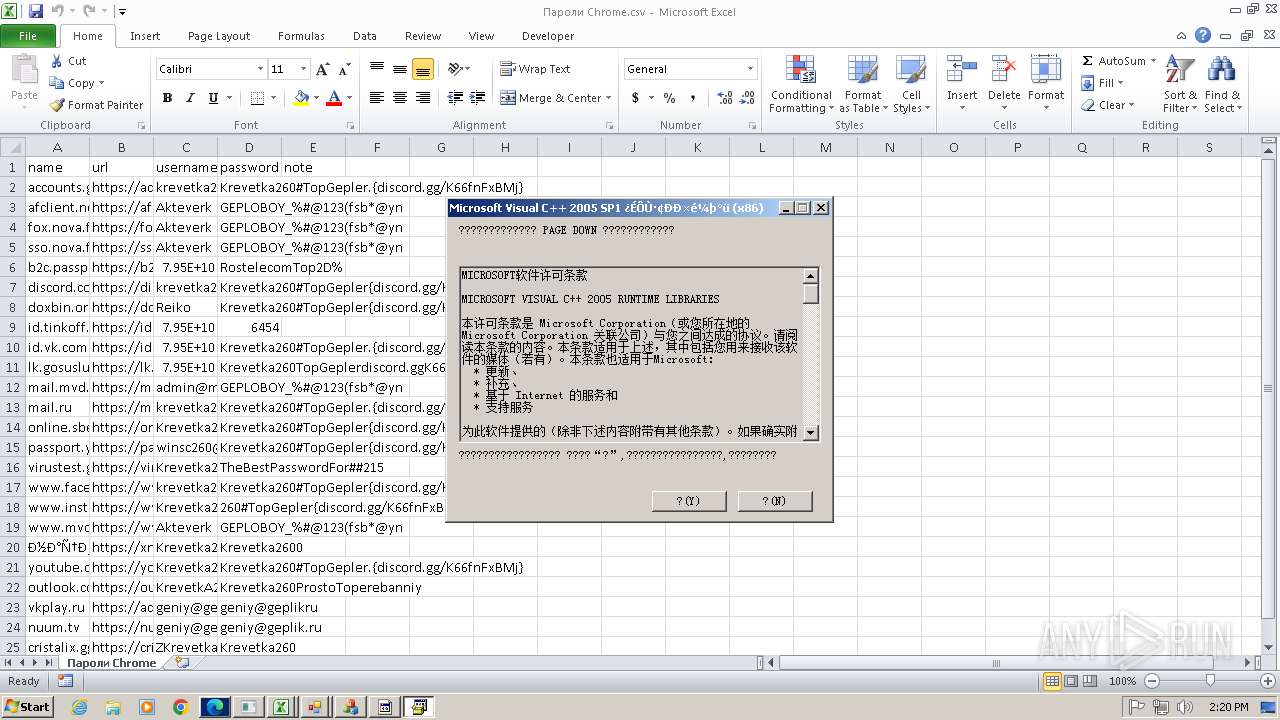This screenshot has height=720, width=1280.
Task: Click the Delete cells icon
Action: [x=1004, y=70]
